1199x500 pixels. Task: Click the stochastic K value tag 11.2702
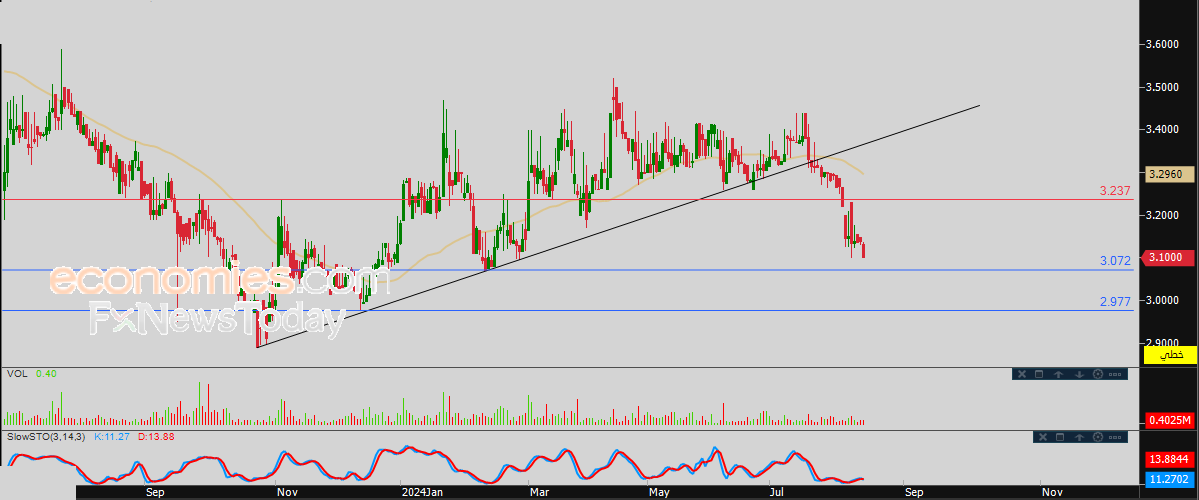[1169, 479]
